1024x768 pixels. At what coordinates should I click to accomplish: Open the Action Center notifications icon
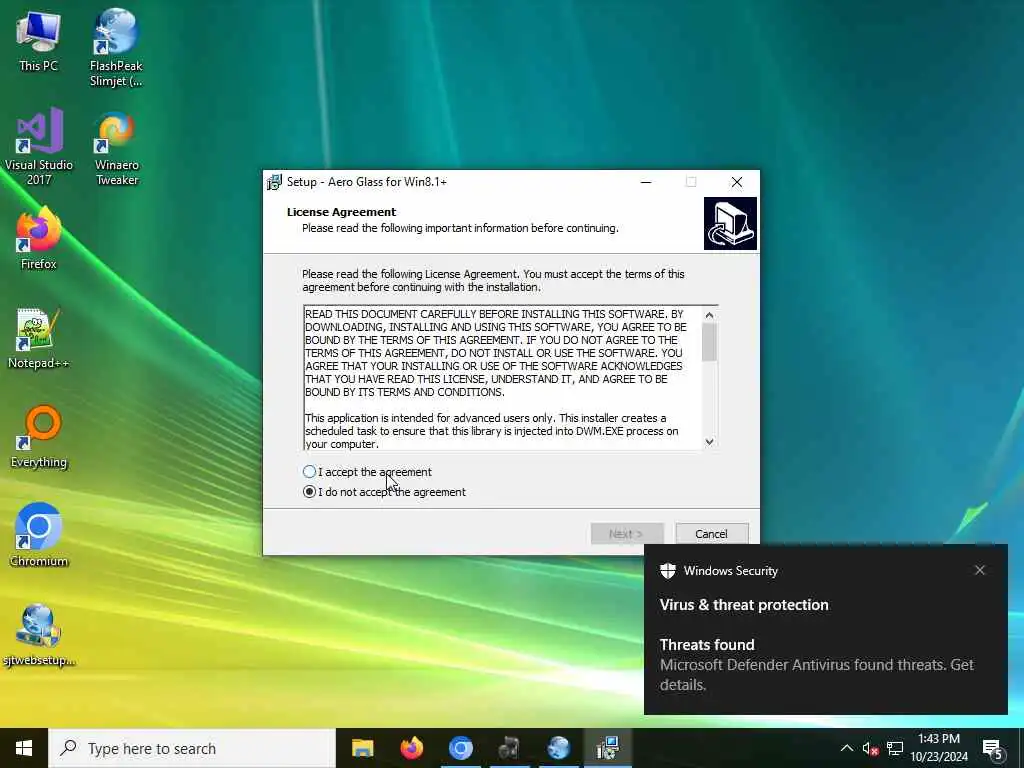point(993,750)
